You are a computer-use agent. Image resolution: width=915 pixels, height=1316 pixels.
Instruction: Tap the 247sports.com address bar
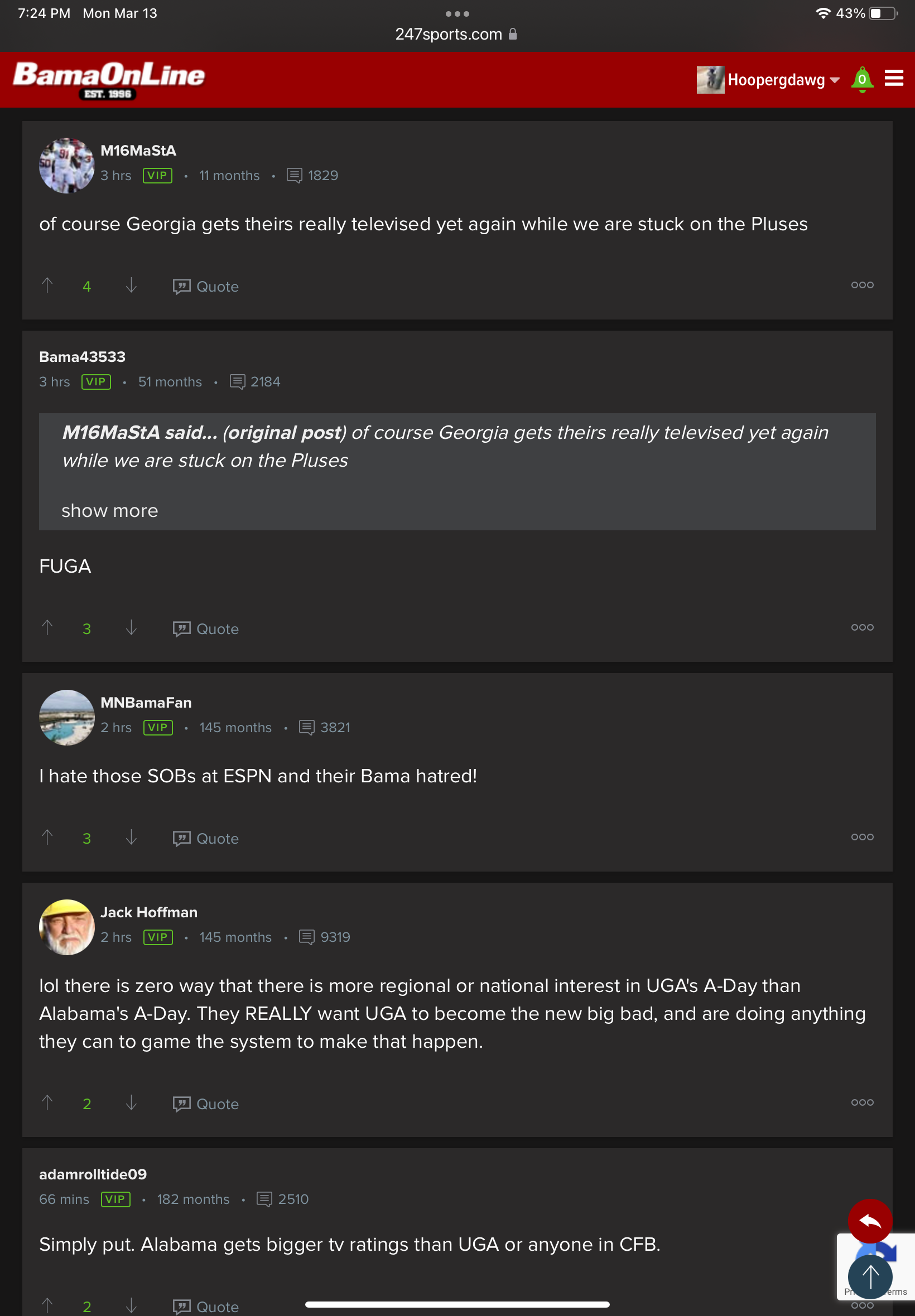pos(456,35)
